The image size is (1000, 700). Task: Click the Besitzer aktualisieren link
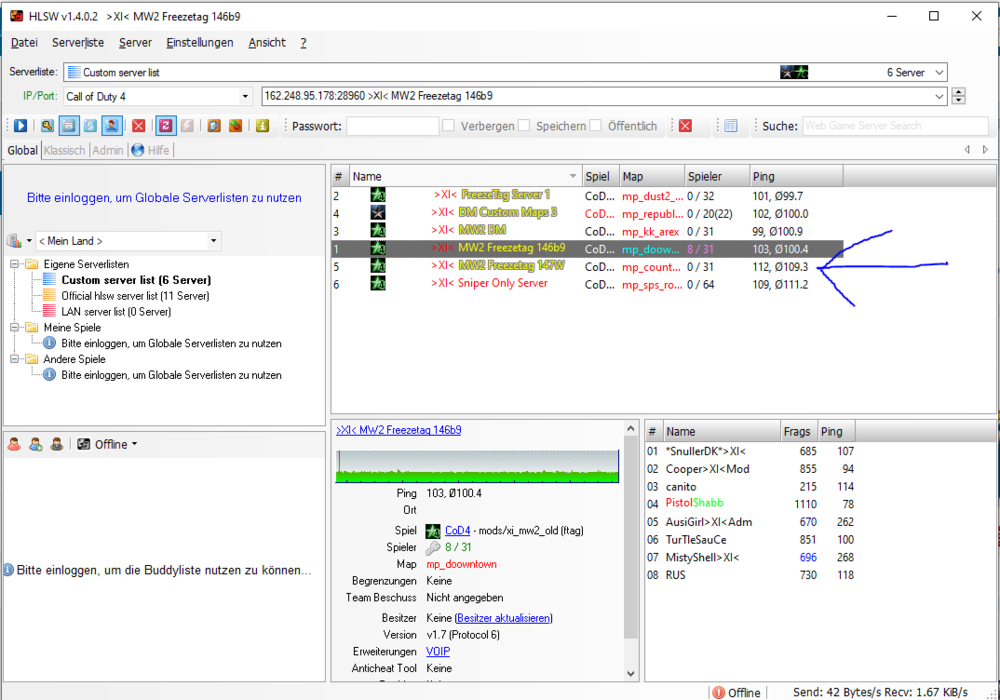pos(503,619)
